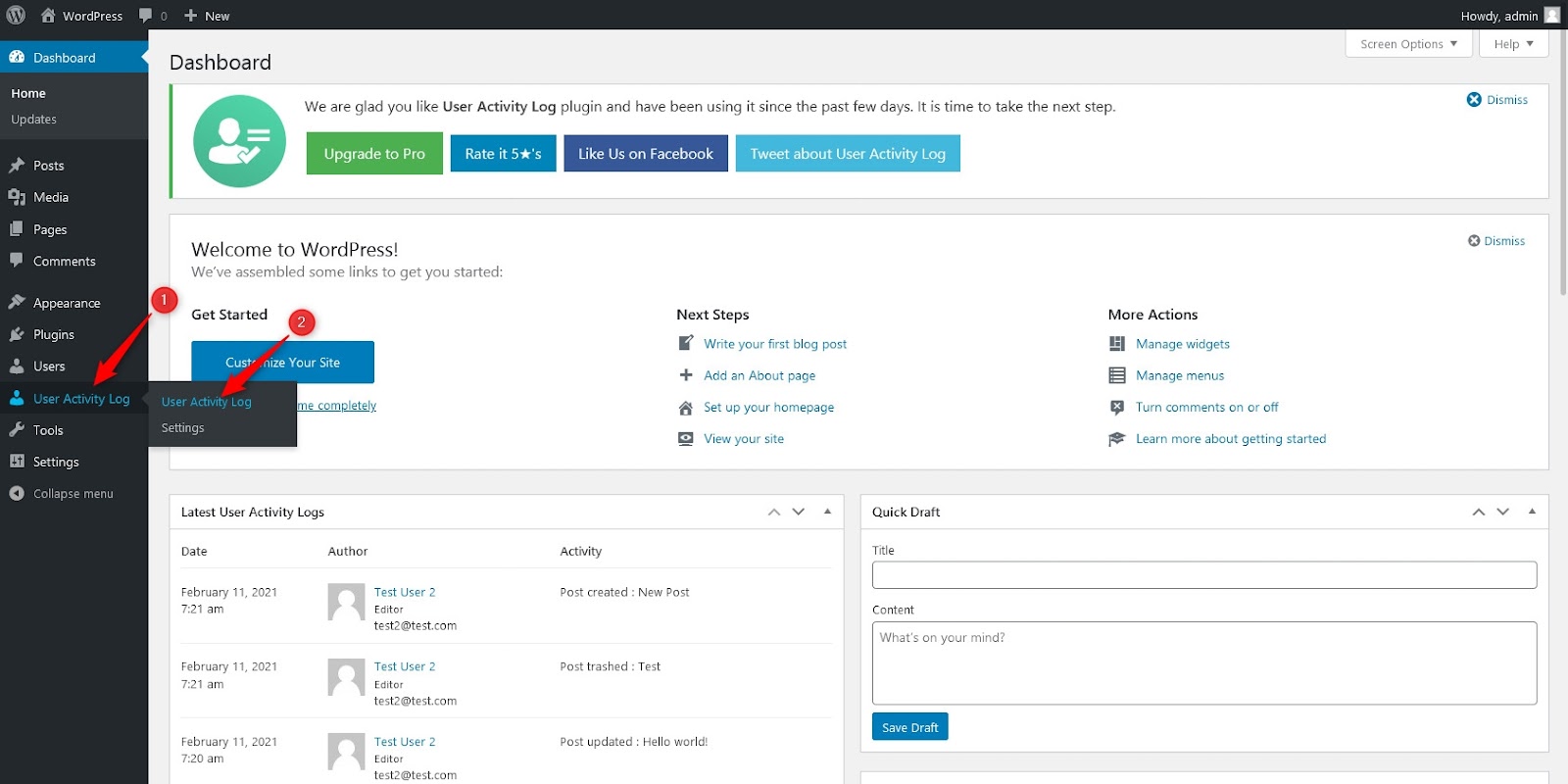Viewport: 1568px width, 784px height.
Task: Click the pencil icon beside Write your first blog post
Action: 686,343
